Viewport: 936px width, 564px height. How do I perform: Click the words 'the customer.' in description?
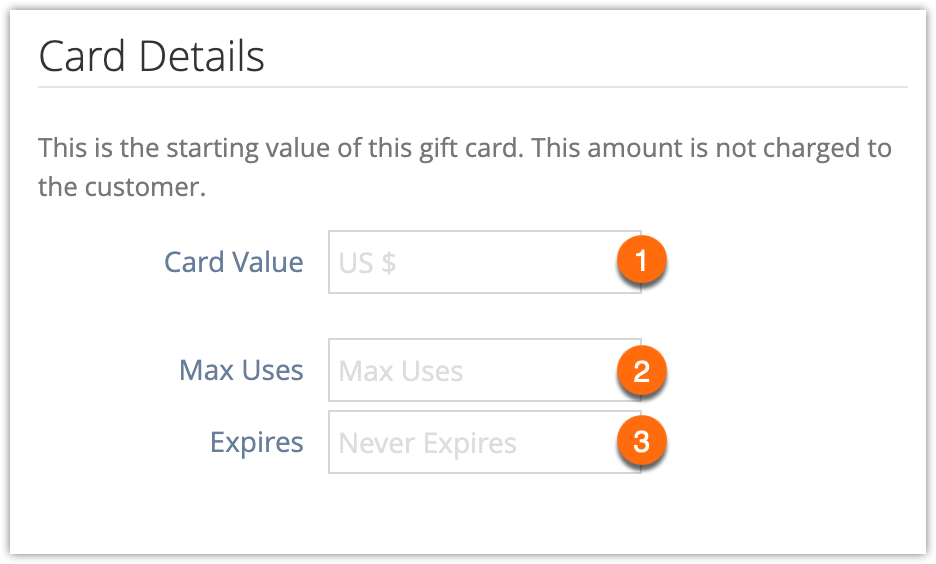click(122, 187)
